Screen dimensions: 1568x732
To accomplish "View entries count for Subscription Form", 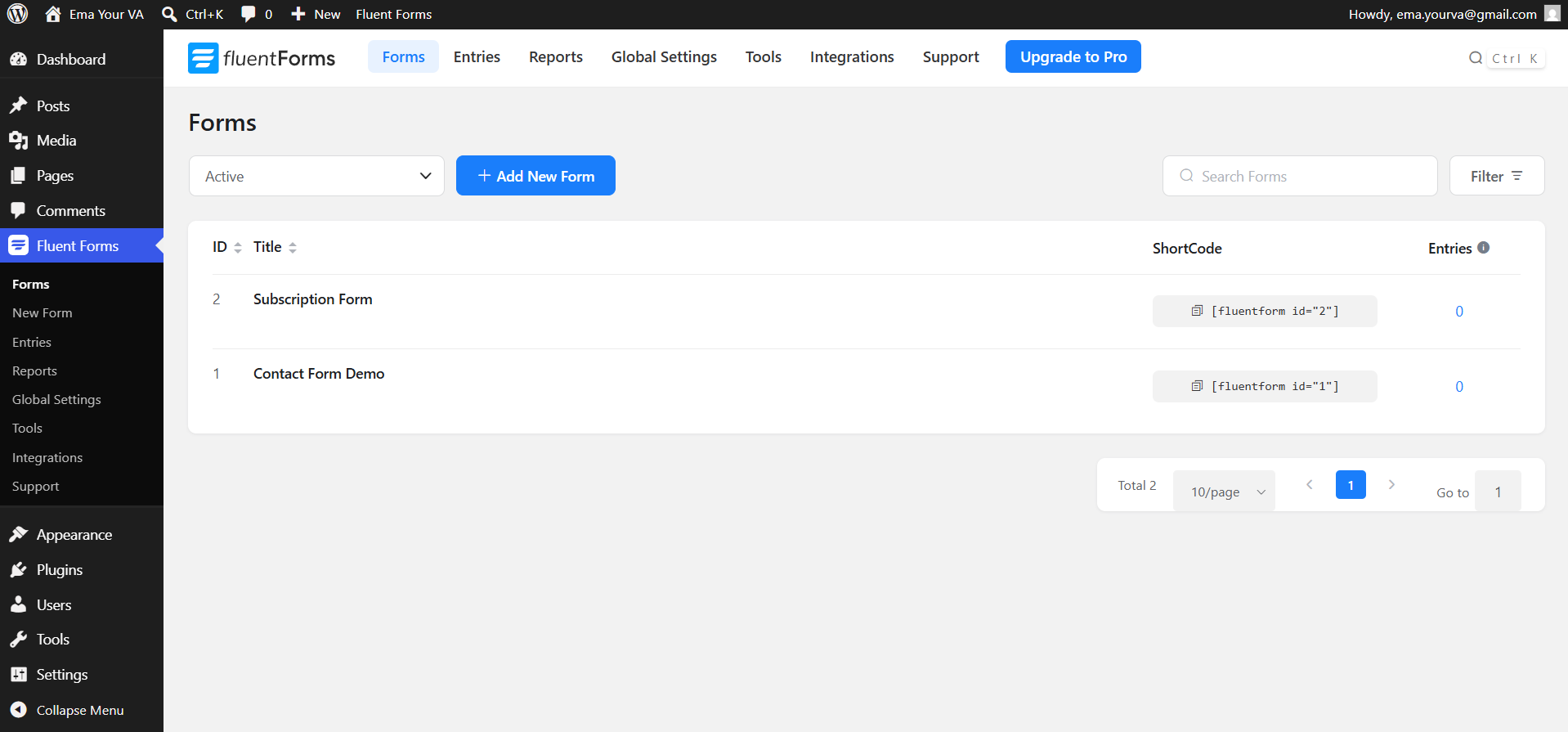I will [x=1459, y=312].
